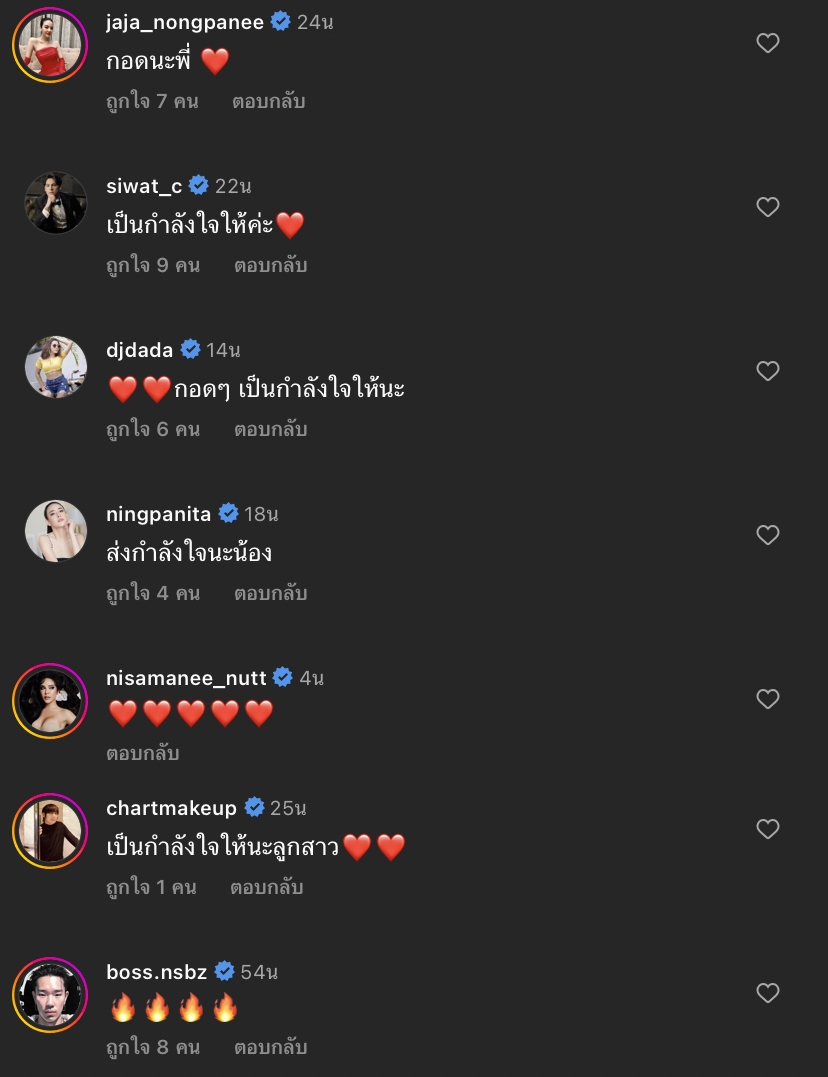Open the ningpanita username link
The height and width of the screenshot is (1077, 828).
pyautogui.click(x=158, y=514)
